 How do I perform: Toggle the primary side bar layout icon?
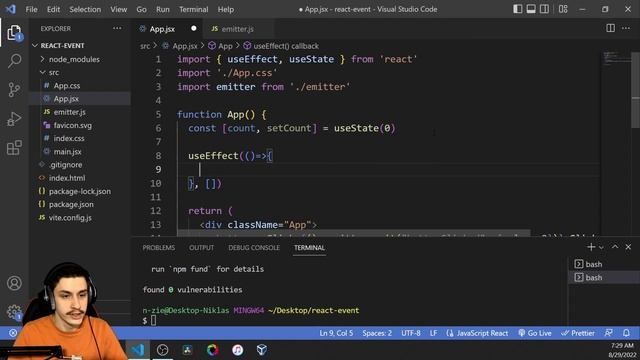point(518,9)
